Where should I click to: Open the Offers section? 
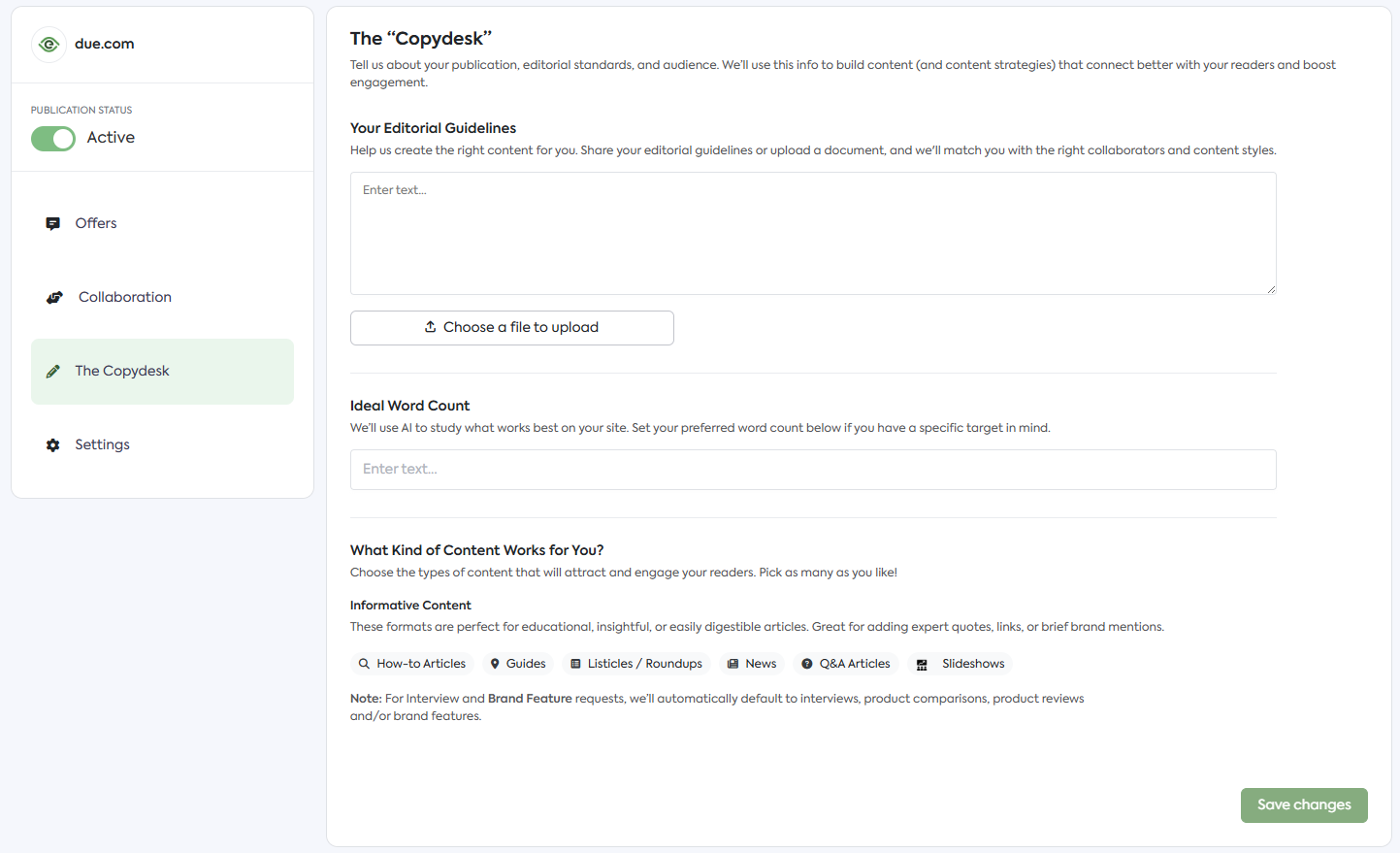pyautogui.click(x=96, y=223)
